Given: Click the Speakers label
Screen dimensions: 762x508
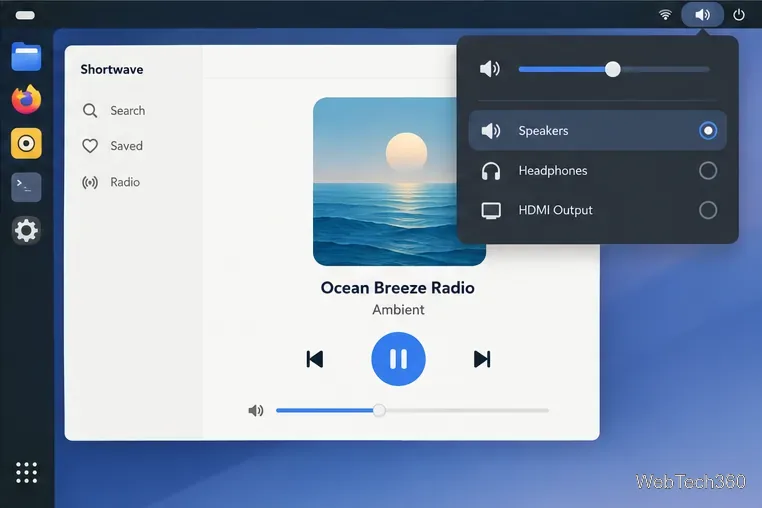Looking at the screenshot, I should [x=543, y=131].
